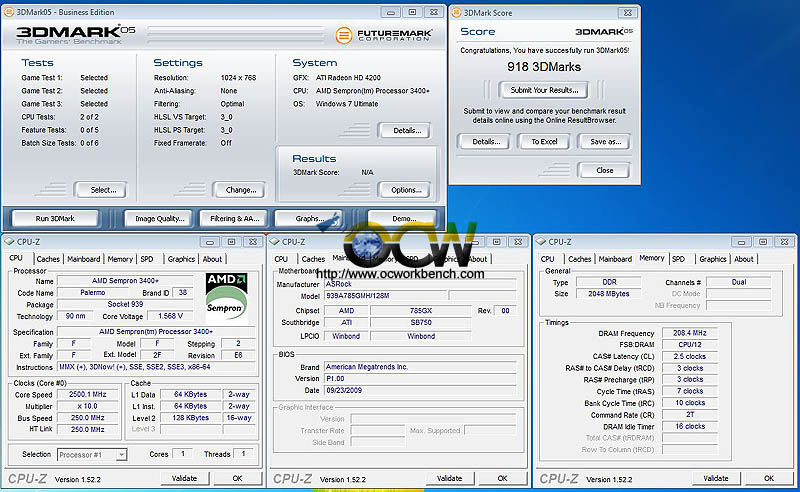Select SPD tab in right CPU-Z window
Viewport: 800px width, 492px height.
click(679, 259)
